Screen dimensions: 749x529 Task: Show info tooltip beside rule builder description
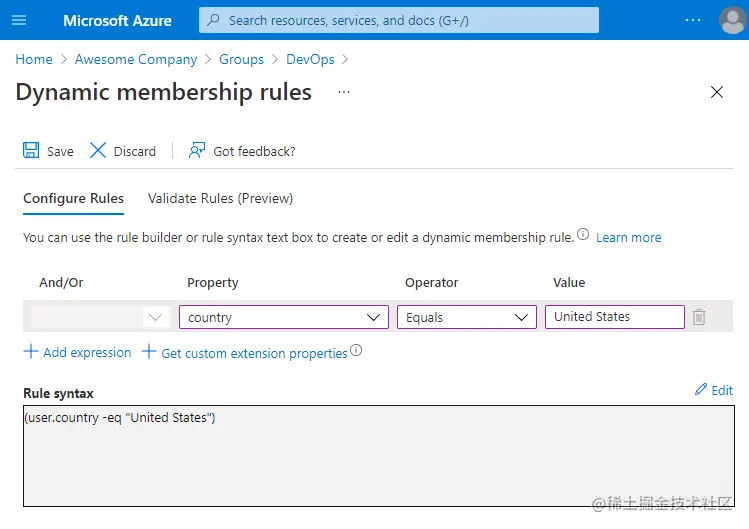[x=583, y=234]
